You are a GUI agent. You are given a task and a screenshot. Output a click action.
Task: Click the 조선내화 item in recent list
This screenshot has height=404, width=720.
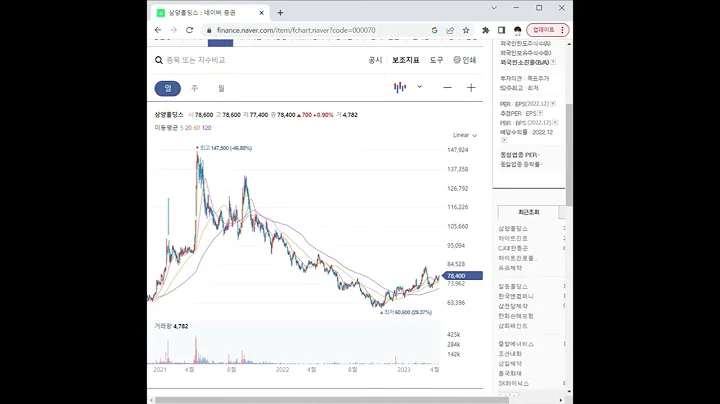(510, 354)
